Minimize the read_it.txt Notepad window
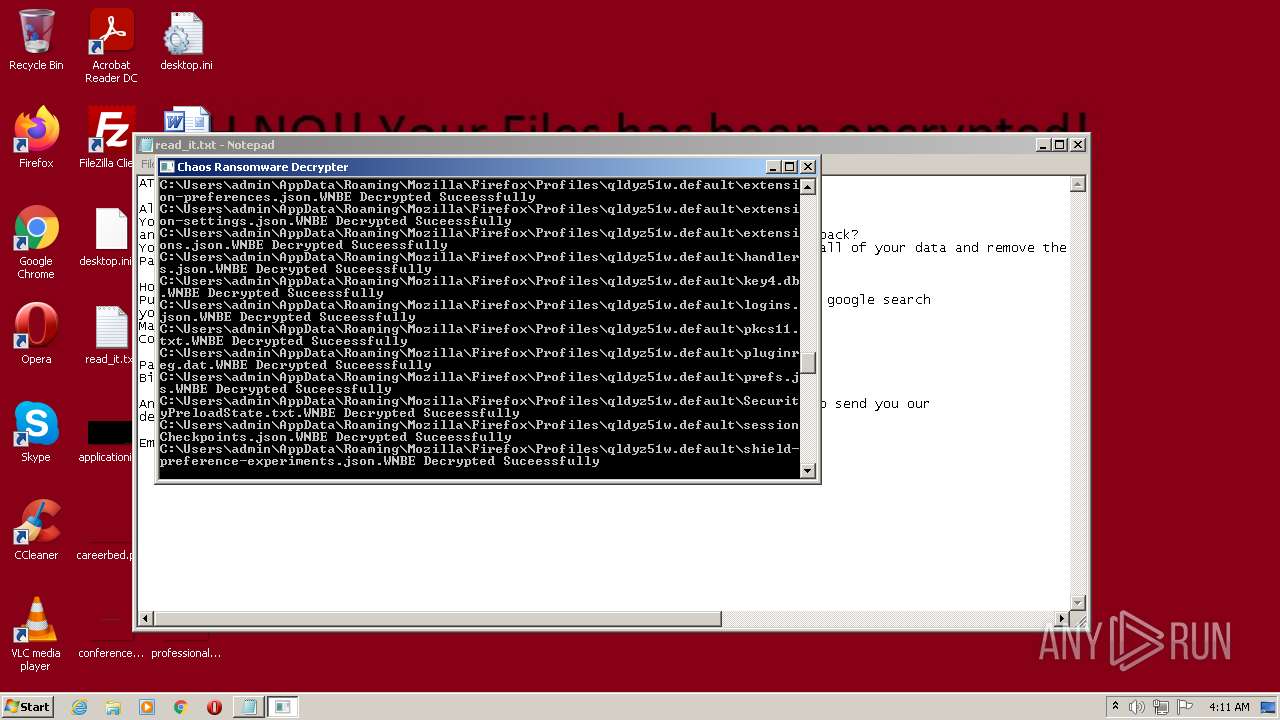This screenshot has height=720, width=1280. (x=1043, y=145)
